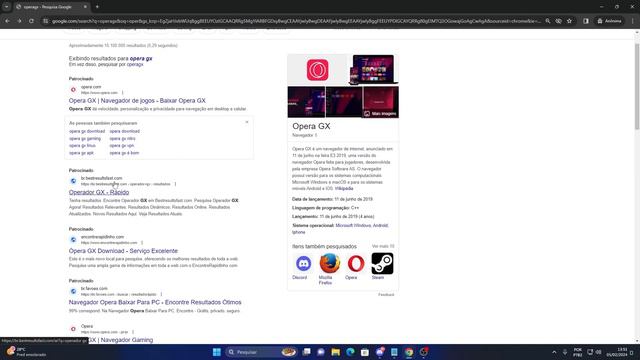Open Navegador Opera Baixar Para PC result
Image resolution: width=640 pixels, height=360 pixels.
click(155, 302)
